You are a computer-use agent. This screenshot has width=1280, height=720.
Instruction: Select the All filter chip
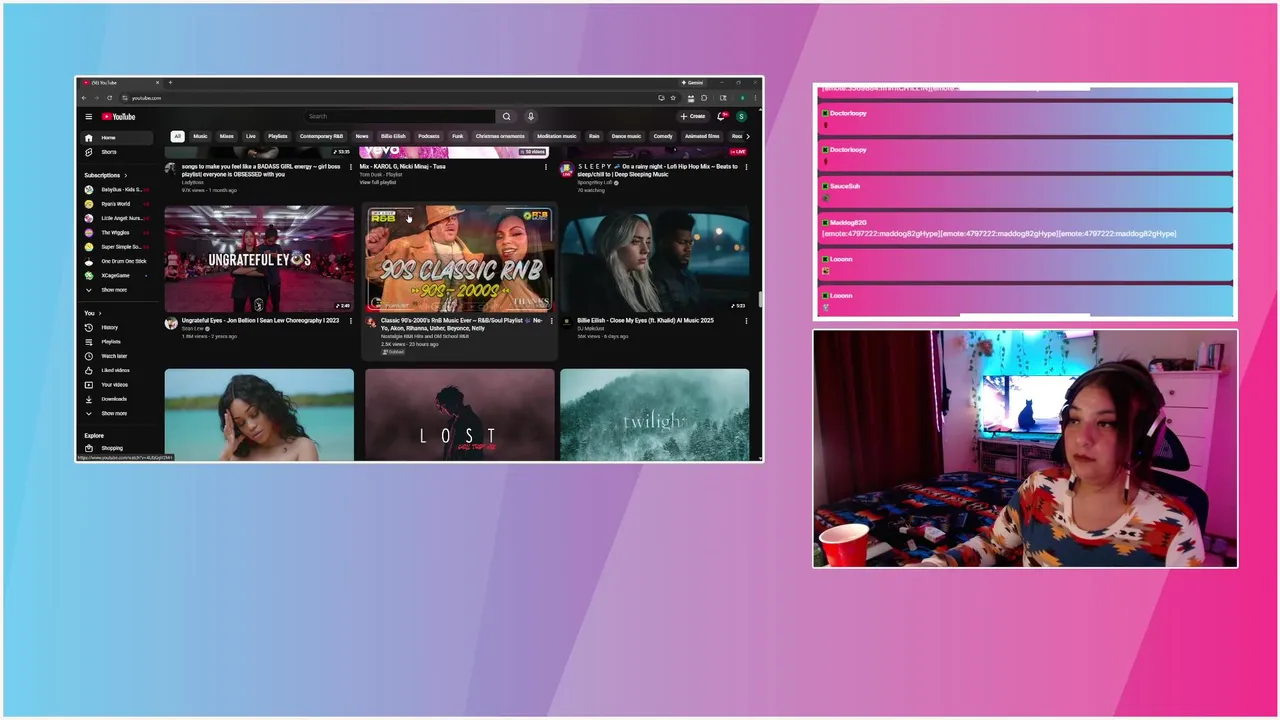177,136
